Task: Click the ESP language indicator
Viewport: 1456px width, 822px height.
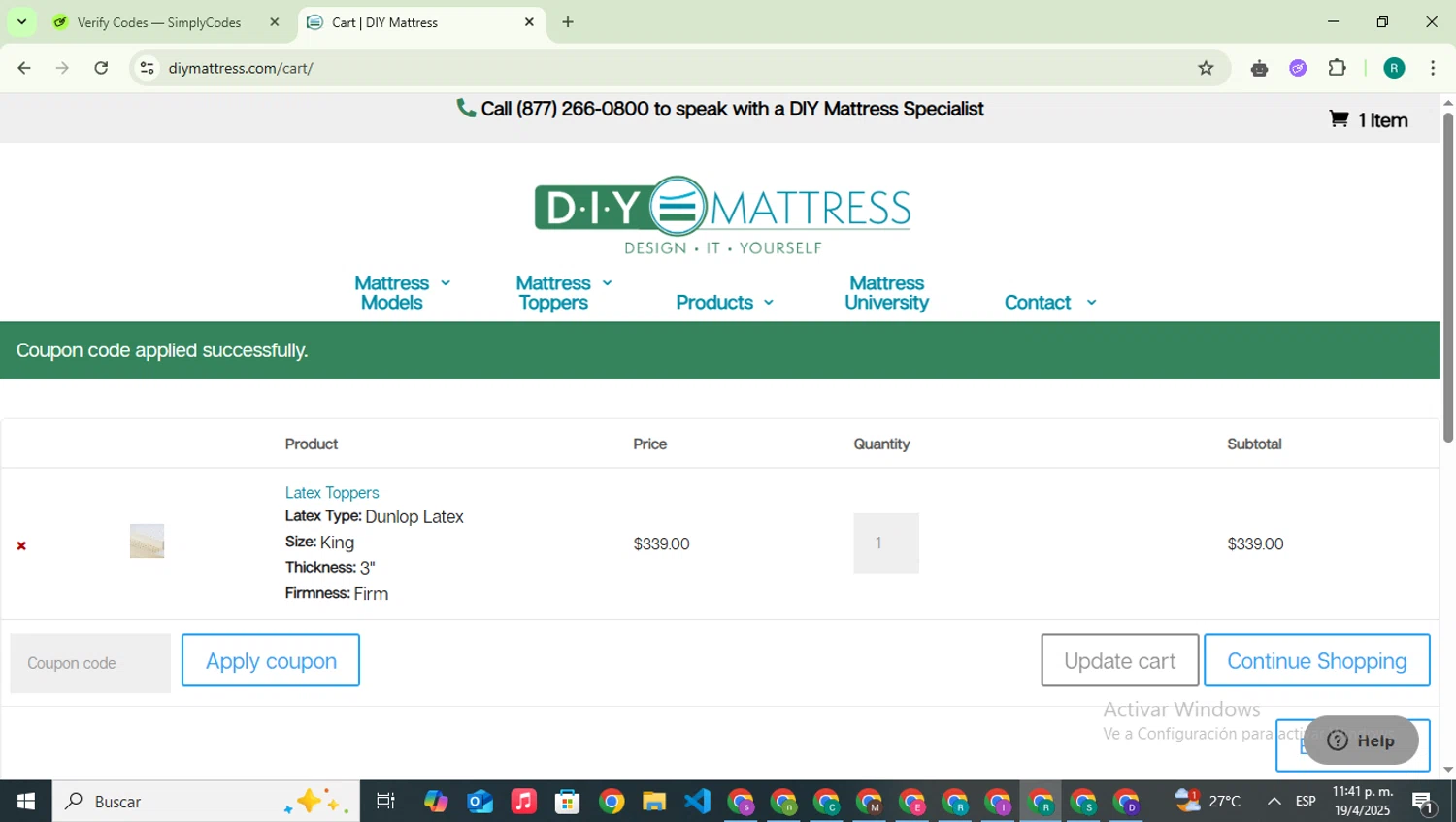Action: tap(1306, 801)
